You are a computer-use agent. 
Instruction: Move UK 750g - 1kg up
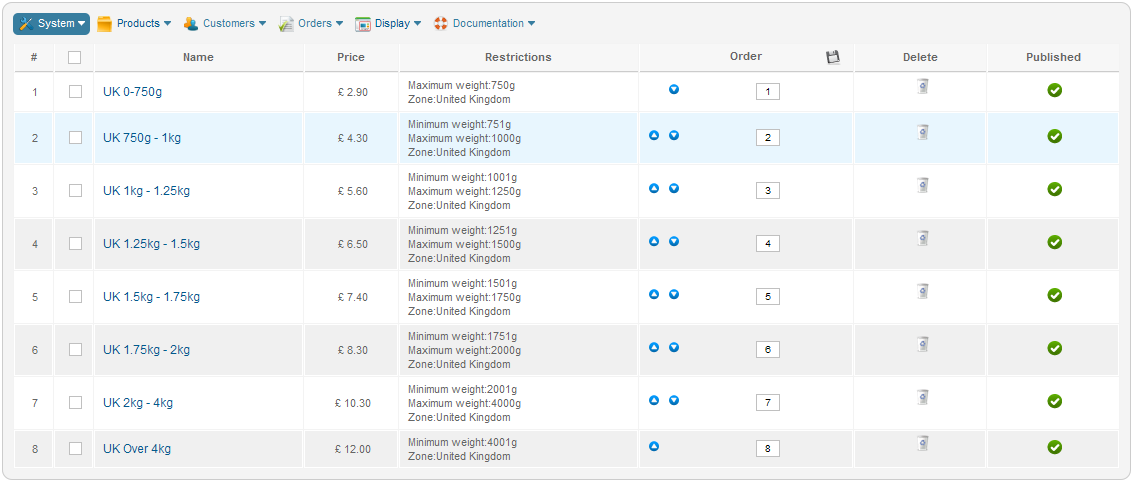click(654, 135)
